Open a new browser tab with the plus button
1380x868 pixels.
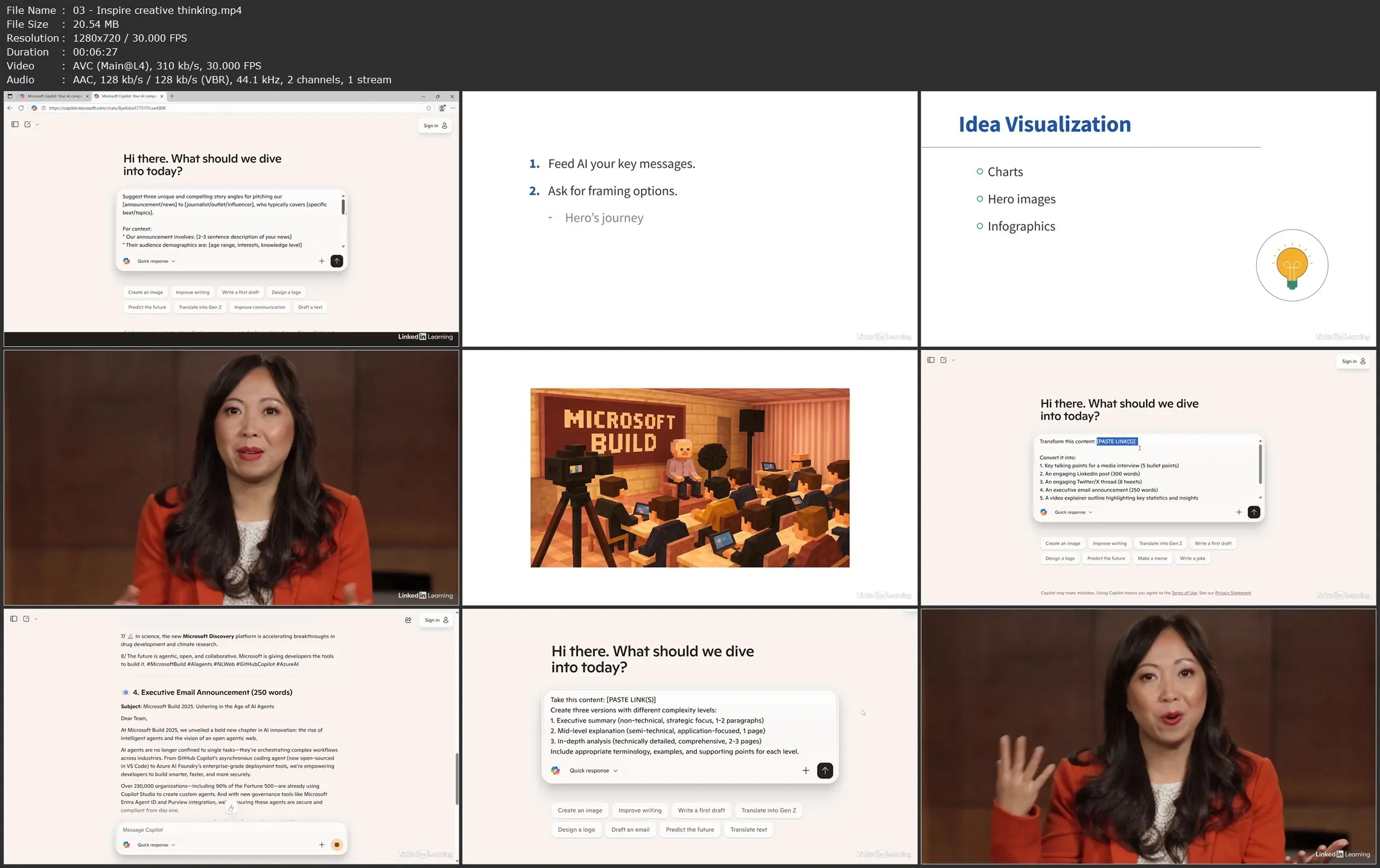pyautogui.click(x=172, y=96)
